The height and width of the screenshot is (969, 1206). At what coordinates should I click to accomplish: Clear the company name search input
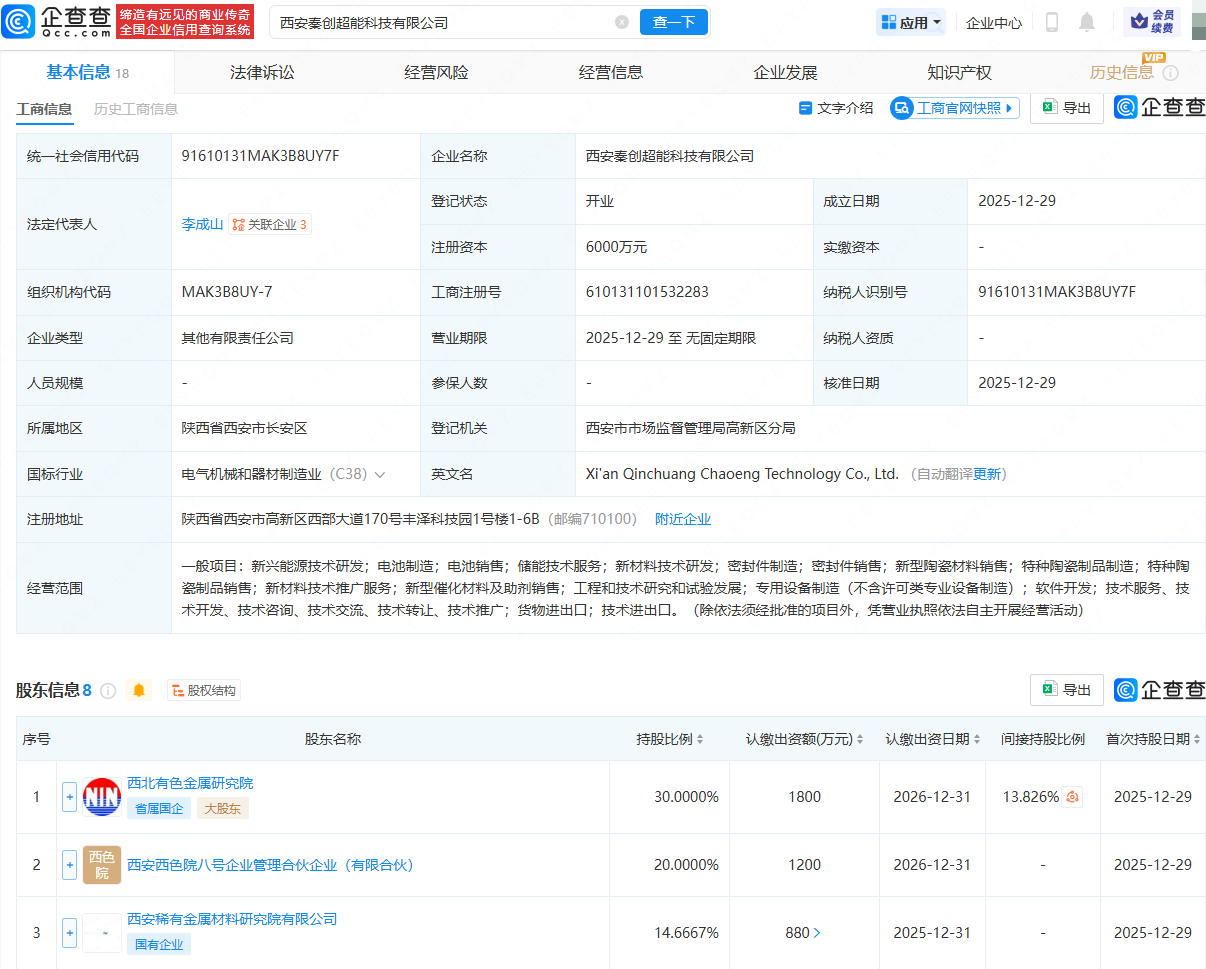623,21
